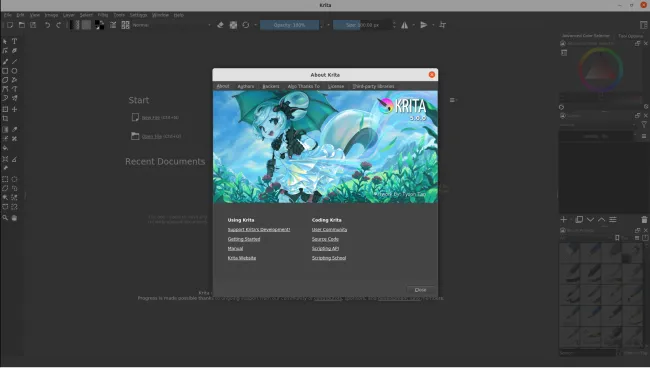The height and width of the screenshot is (369, 650).
Task: Toggle horizontal mirror tool
Action: pyautogui.click(x=404, y=25)
